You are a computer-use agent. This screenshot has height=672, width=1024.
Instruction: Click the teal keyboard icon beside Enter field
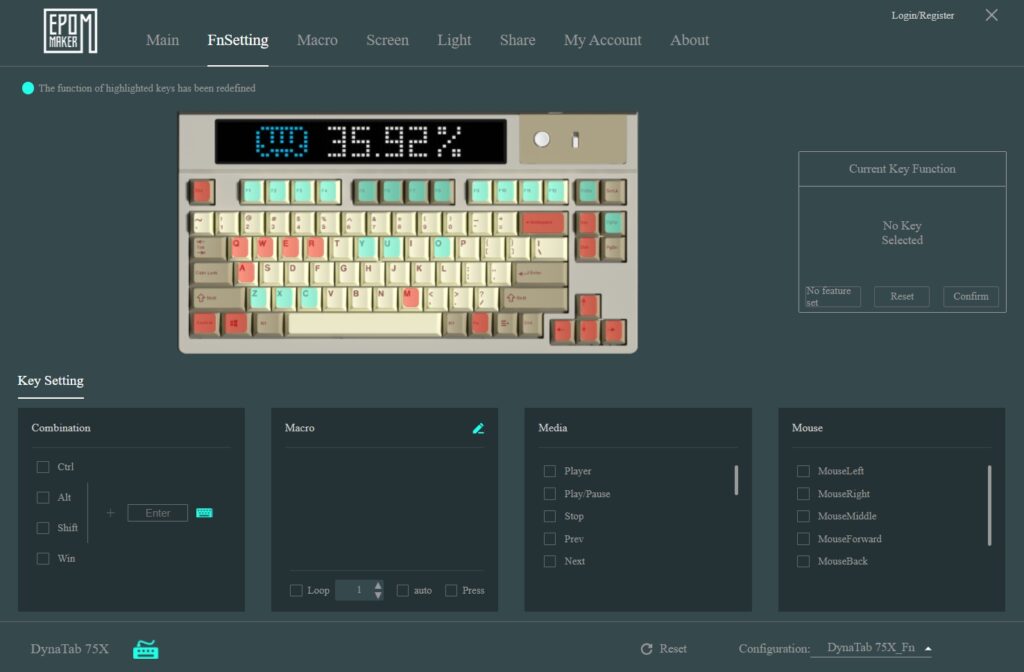[x=204, y=513]
